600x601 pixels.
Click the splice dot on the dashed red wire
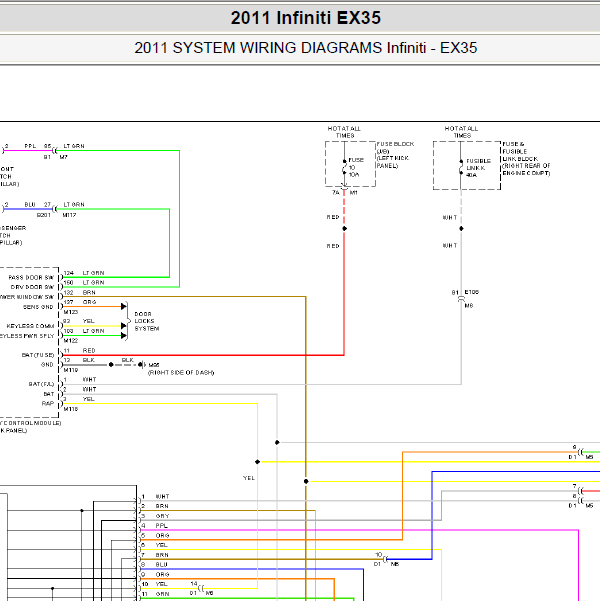coord(344,228)
